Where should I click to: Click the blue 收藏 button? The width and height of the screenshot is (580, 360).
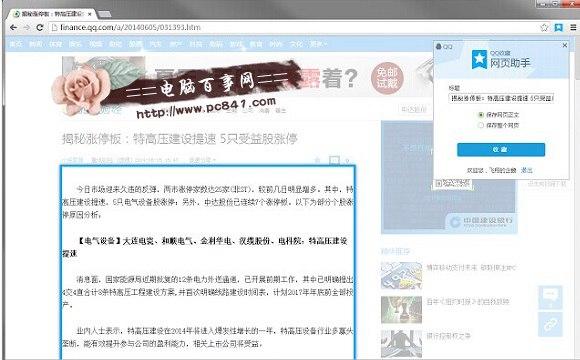pyautogui.click(x=501, y=149)
